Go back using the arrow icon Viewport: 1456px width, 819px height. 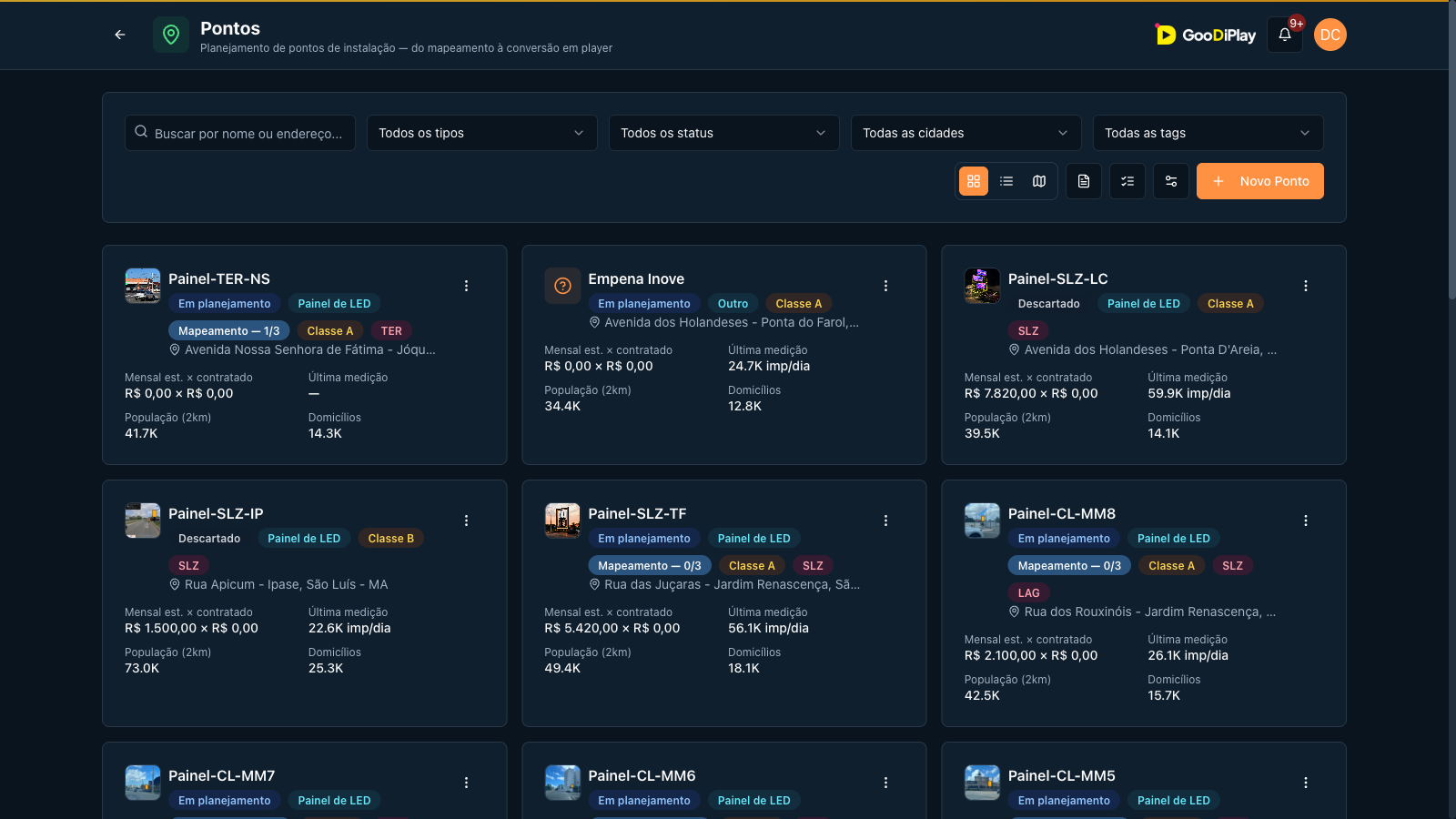tap(120, 35)
